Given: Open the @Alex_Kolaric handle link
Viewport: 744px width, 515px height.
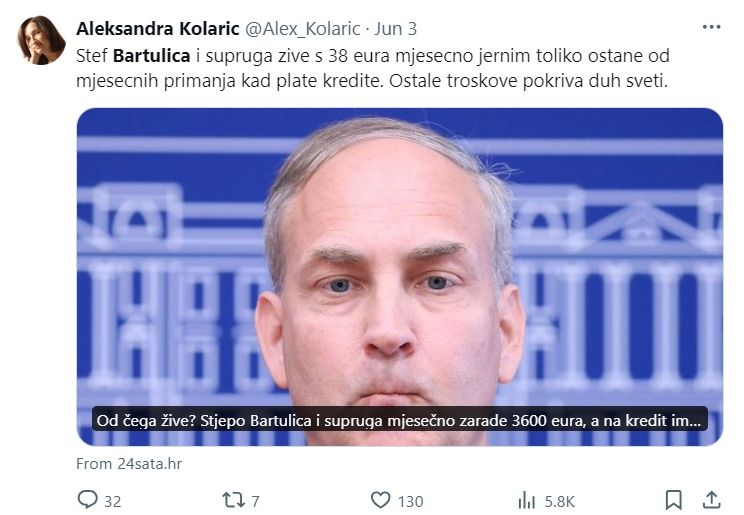Looking at the screenshot, I should click(x=302, y=29).
